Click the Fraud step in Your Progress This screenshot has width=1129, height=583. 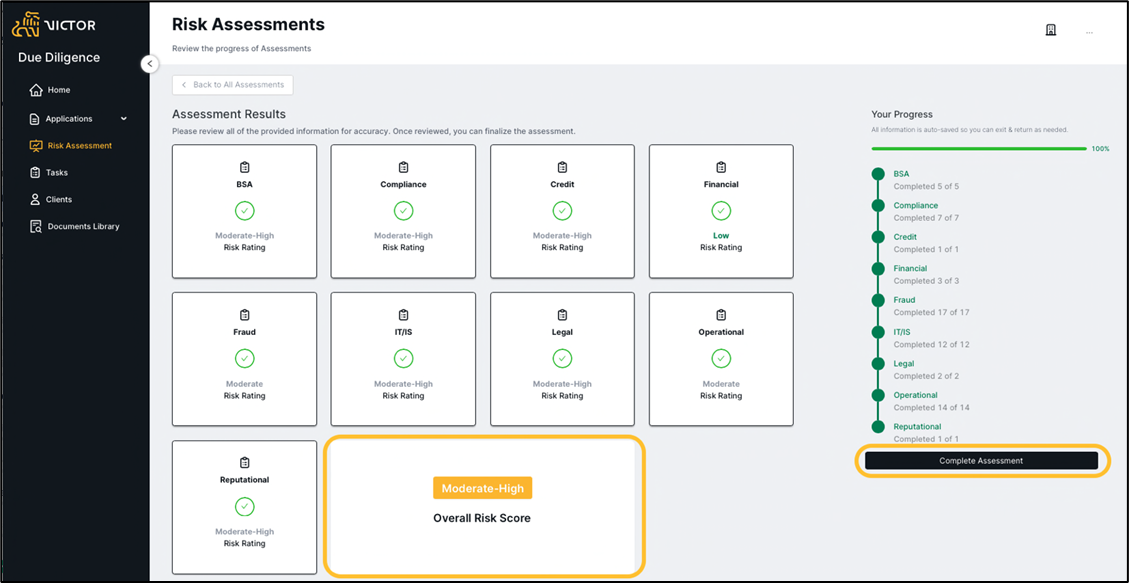pyautogui.click(x=904, y=300)
